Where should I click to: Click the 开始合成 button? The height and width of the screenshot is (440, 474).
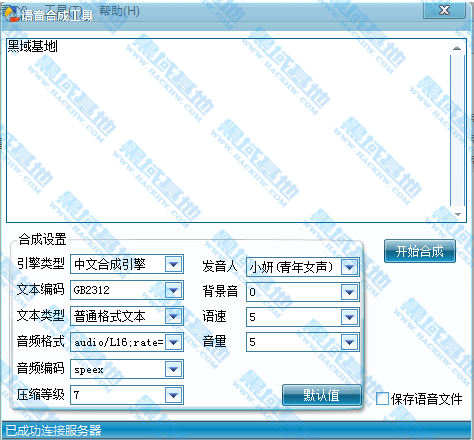420,251
